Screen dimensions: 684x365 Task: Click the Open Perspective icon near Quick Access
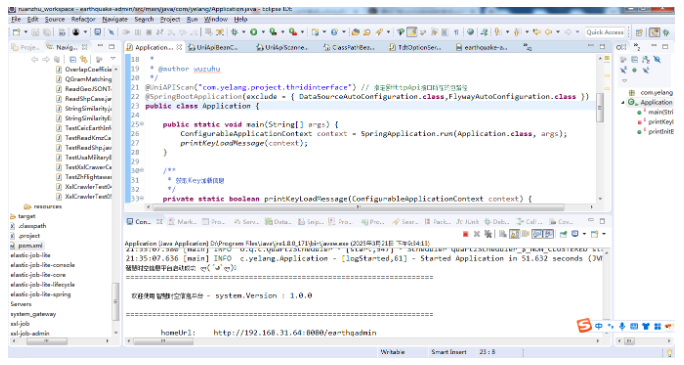(639, 32)
